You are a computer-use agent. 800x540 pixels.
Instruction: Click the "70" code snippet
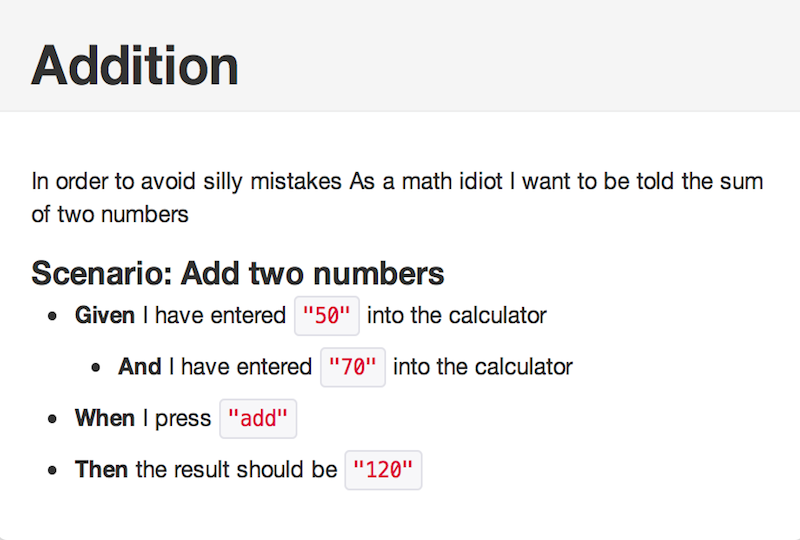coord(353,367)
